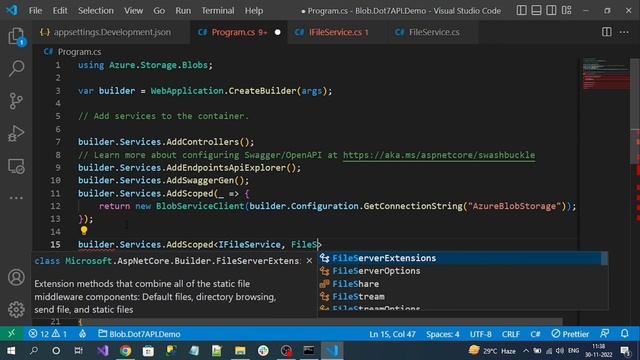Open the File menu

[x=35, y=11]
